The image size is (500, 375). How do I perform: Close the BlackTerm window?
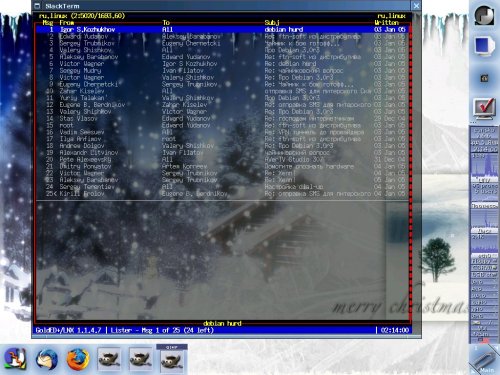[416, 6]
